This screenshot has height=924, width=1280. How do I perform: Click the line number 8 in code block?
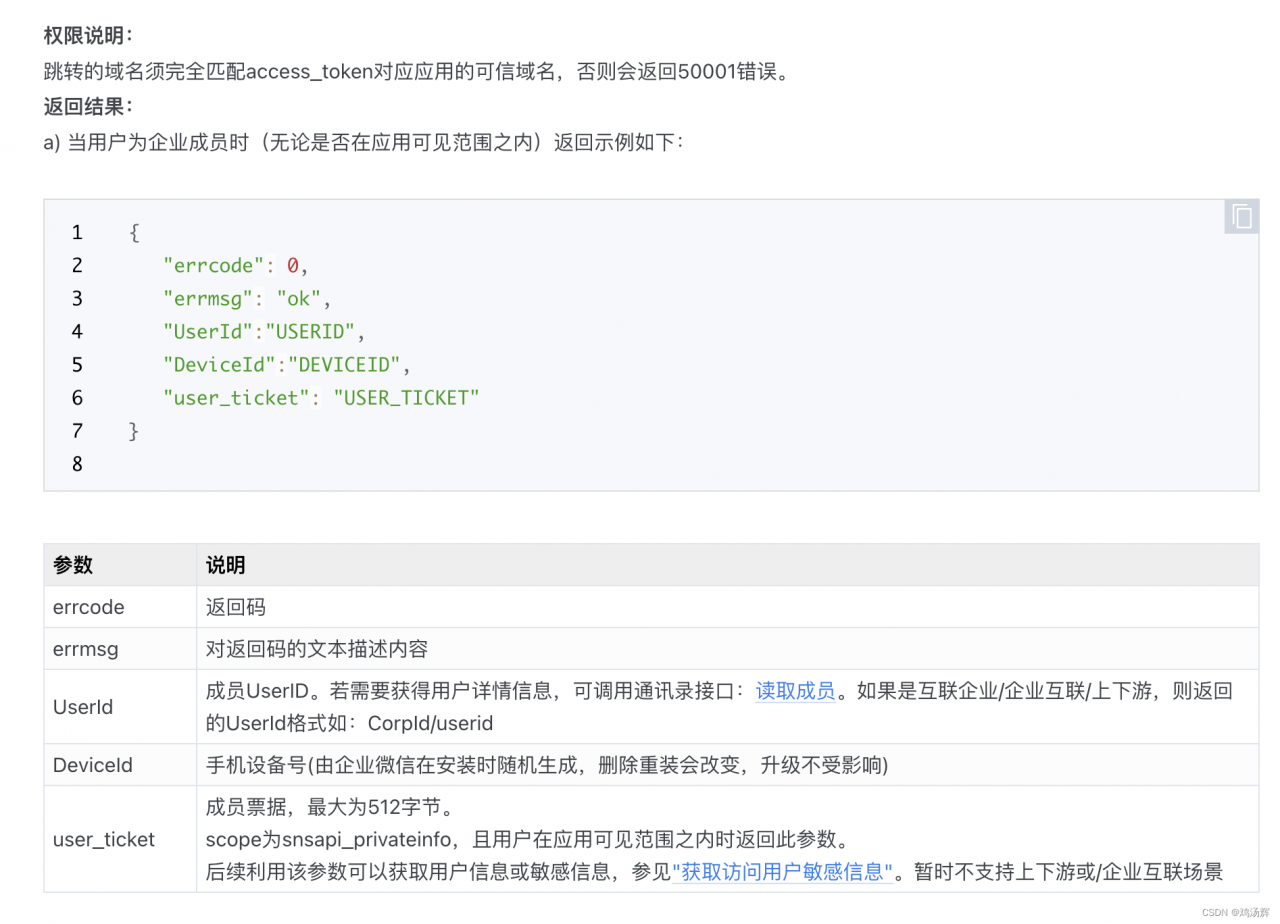point(77,464)
